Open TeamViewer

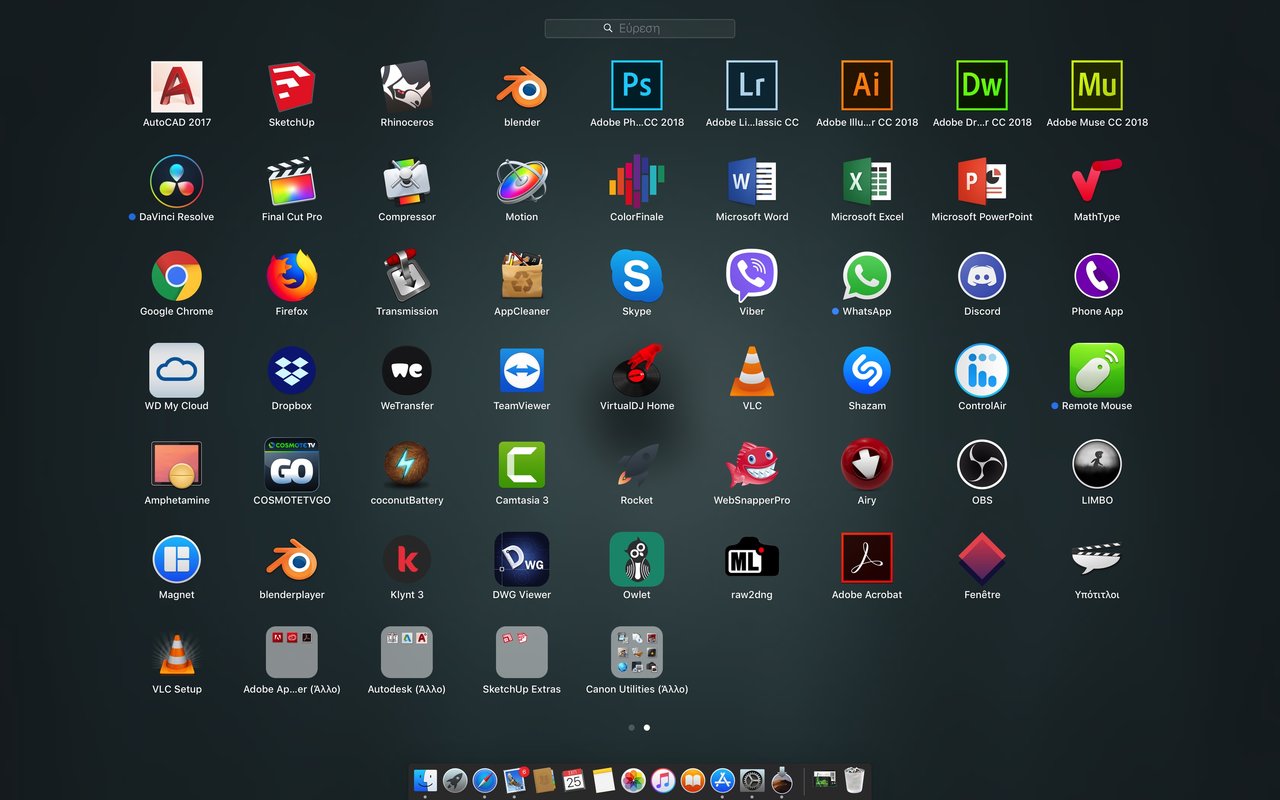522,371
